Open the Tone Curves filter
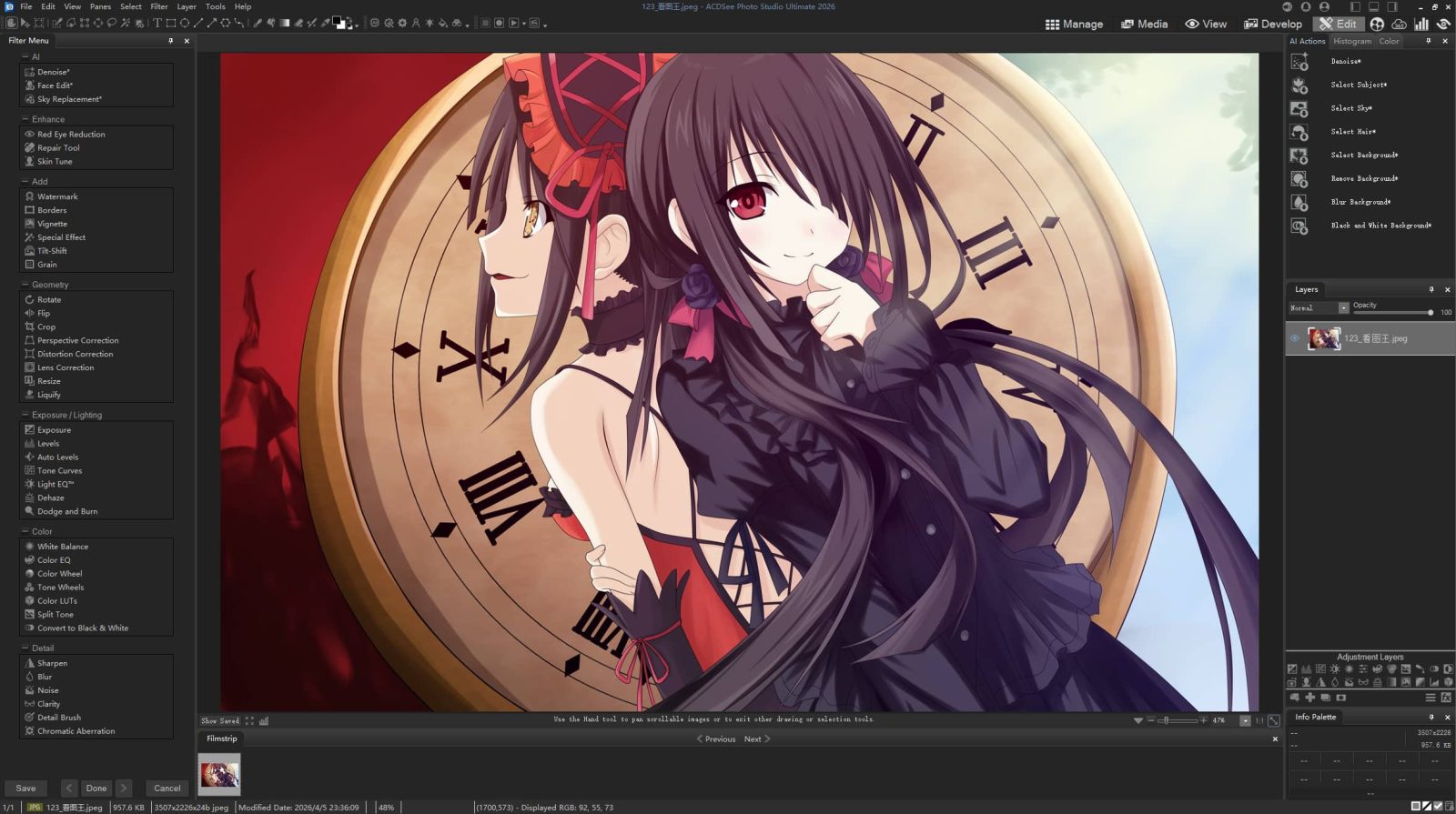The height and width of the screenshot is (814, 1456). pyautogui.click(x=59, y=470)
